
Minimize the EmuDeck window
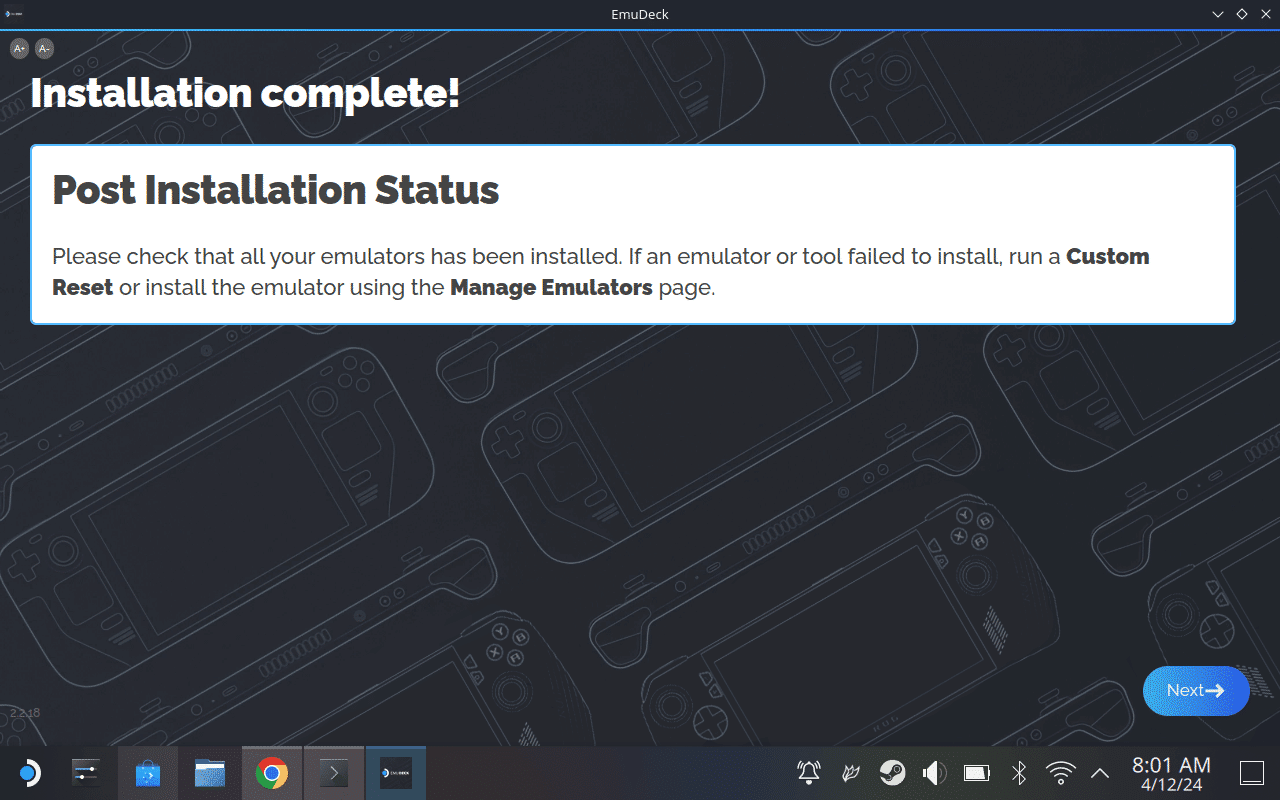[x=1218, y=14]
